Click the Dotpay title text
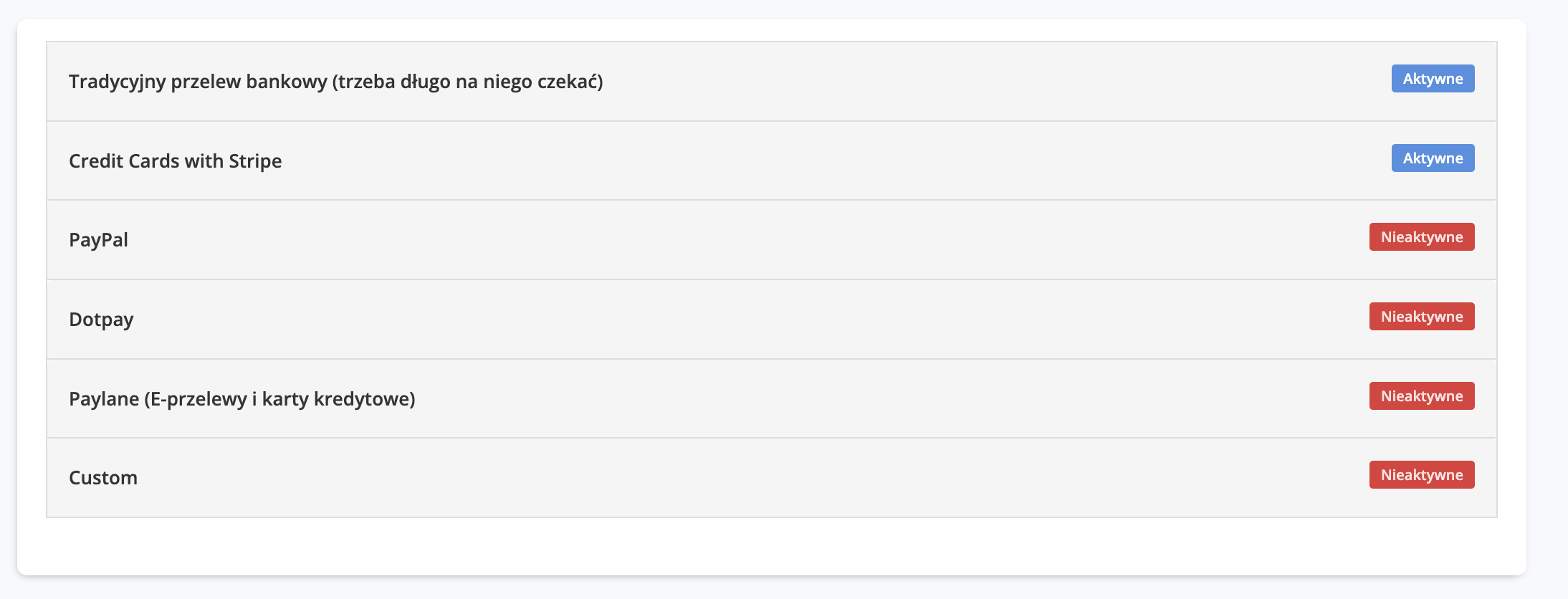This screenshot has width=1568, height=599. [101, 320]
